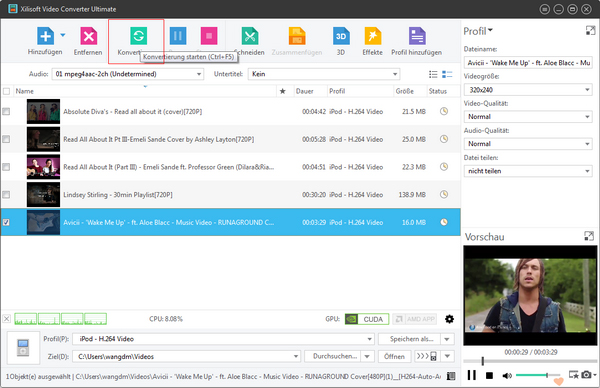Take a snapshot with the camera icon
600x388 pixels.
(586, 375)
